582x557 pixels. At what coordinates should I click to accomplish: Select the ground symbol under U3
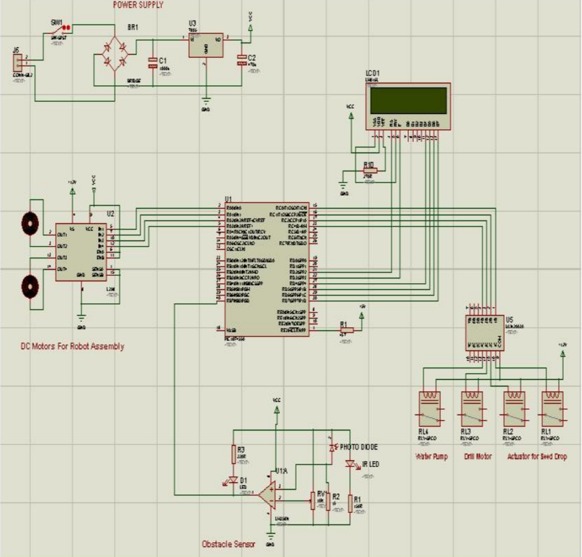coord(206,101)
